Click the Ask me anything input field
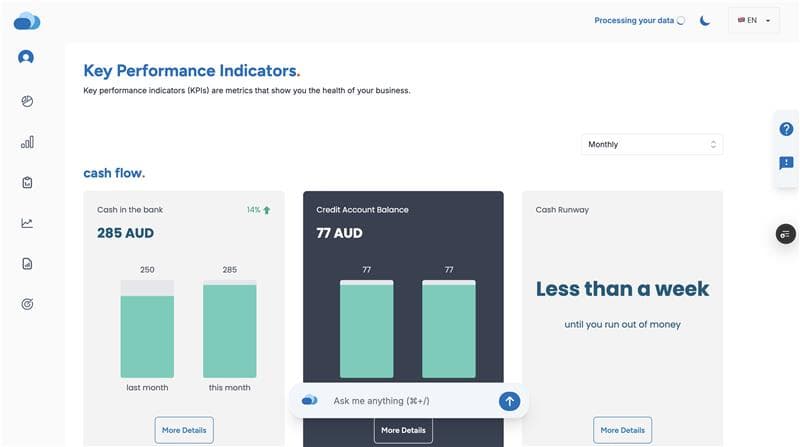The image size is (800, 447). [410, 401]
